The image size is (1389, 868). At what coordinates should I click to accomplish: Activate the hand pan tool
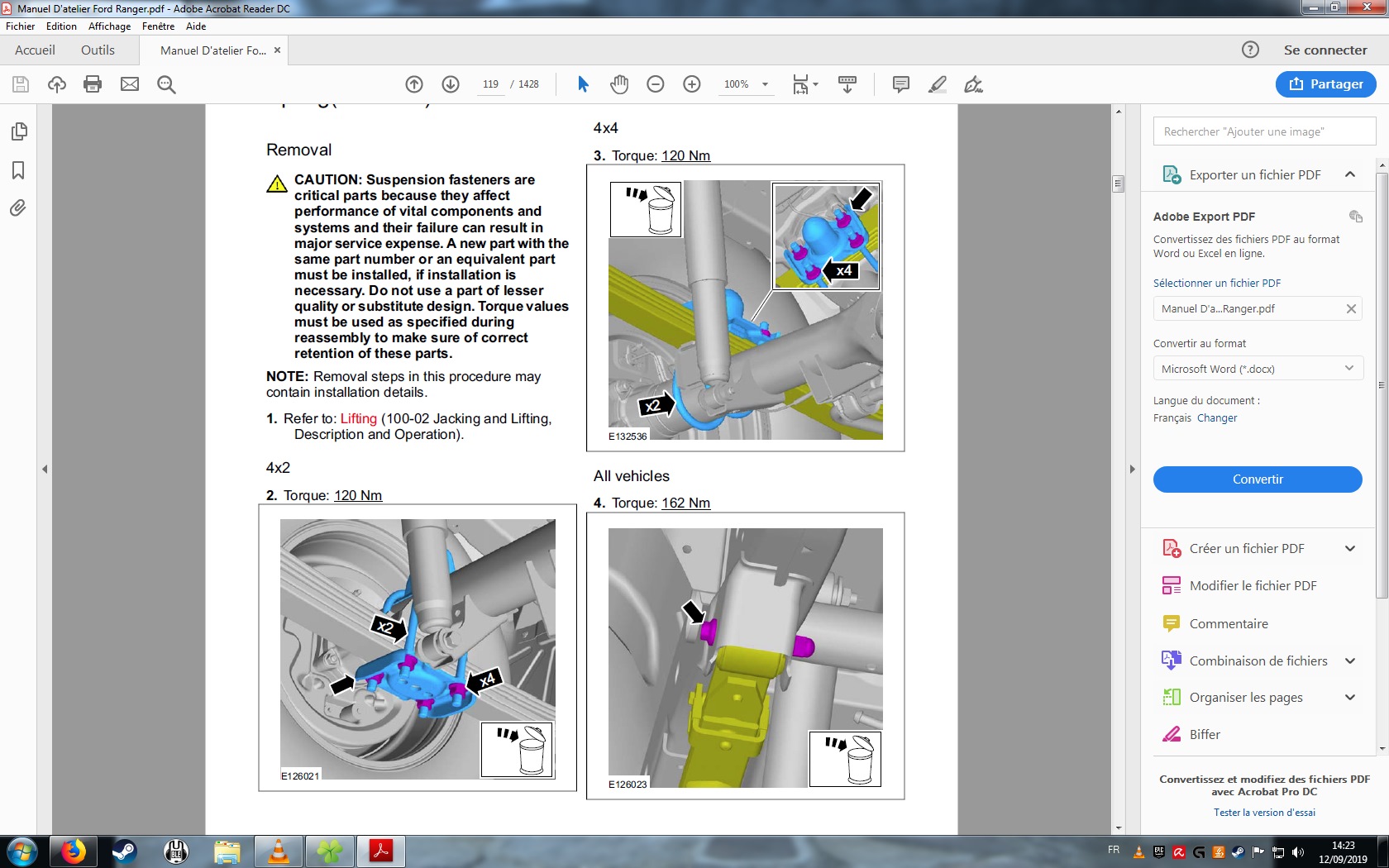(x=619, y=84)
